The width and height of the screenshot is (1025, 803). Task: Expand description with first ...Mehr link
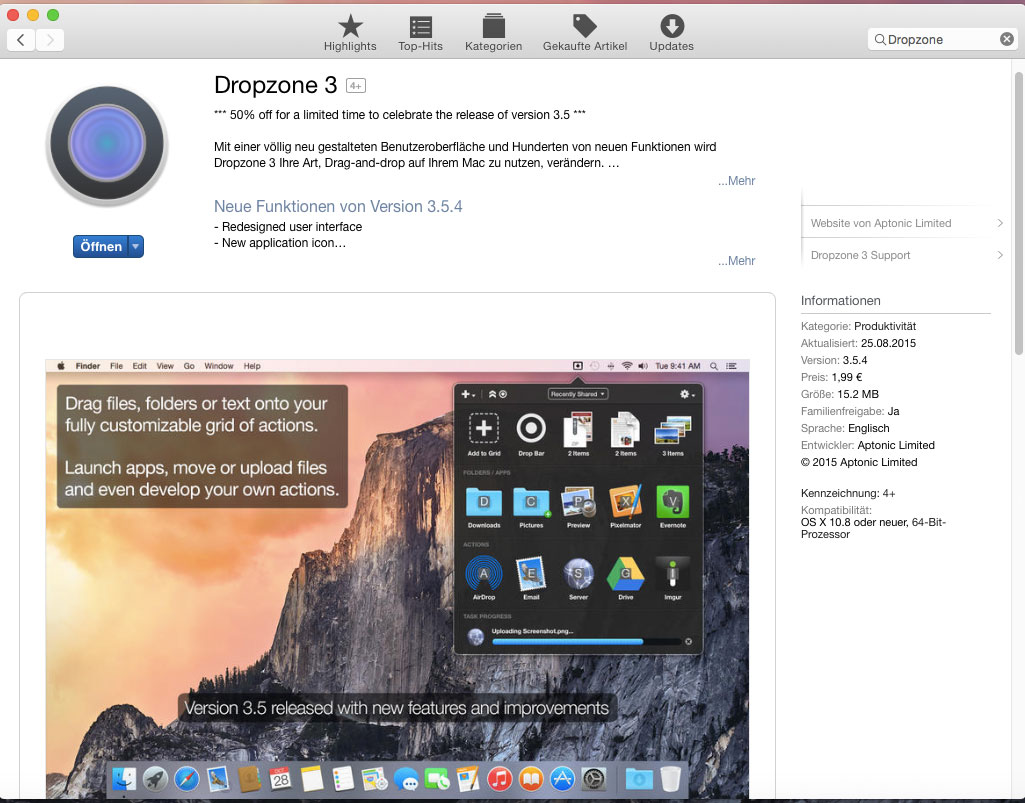pyautogui.click(x=736, y=180)
